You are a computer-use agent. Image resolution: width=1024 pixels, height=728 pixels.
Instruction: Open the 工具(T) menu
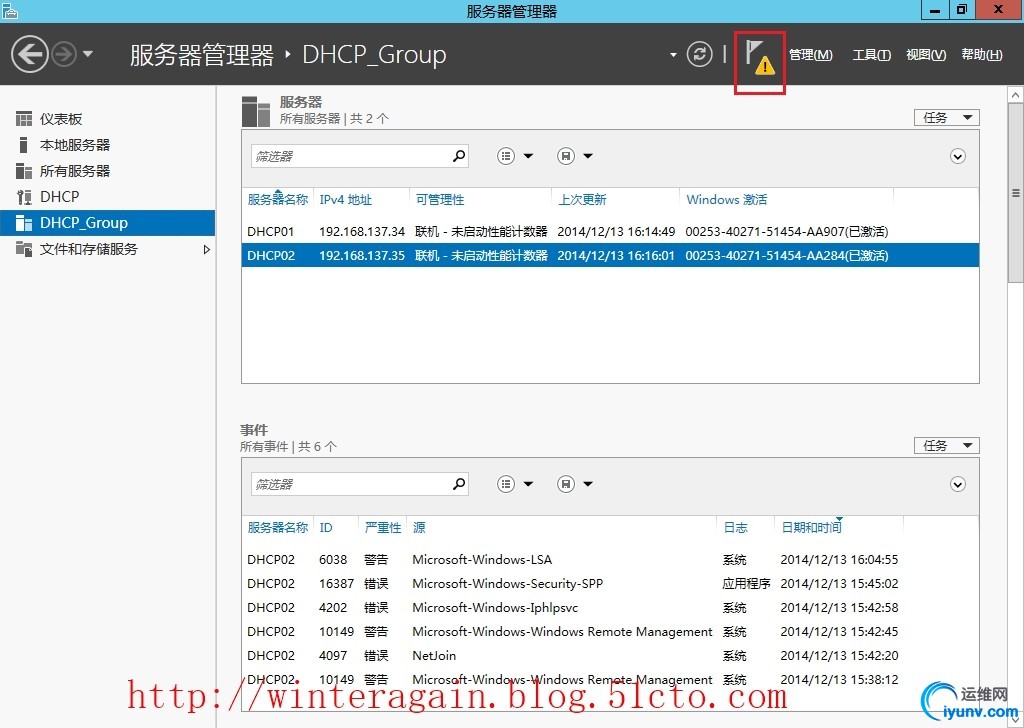pos(871,55)
